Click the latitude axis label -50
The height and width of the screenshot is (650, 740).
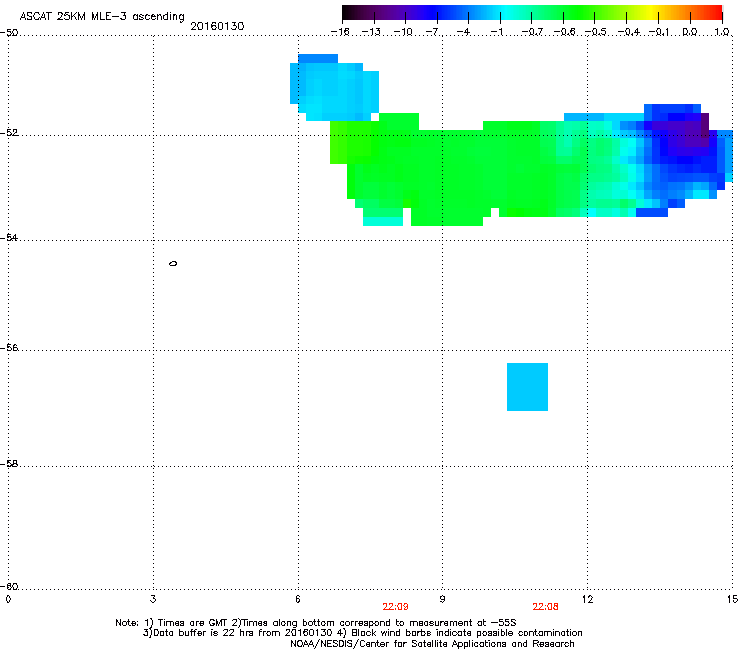9,33
